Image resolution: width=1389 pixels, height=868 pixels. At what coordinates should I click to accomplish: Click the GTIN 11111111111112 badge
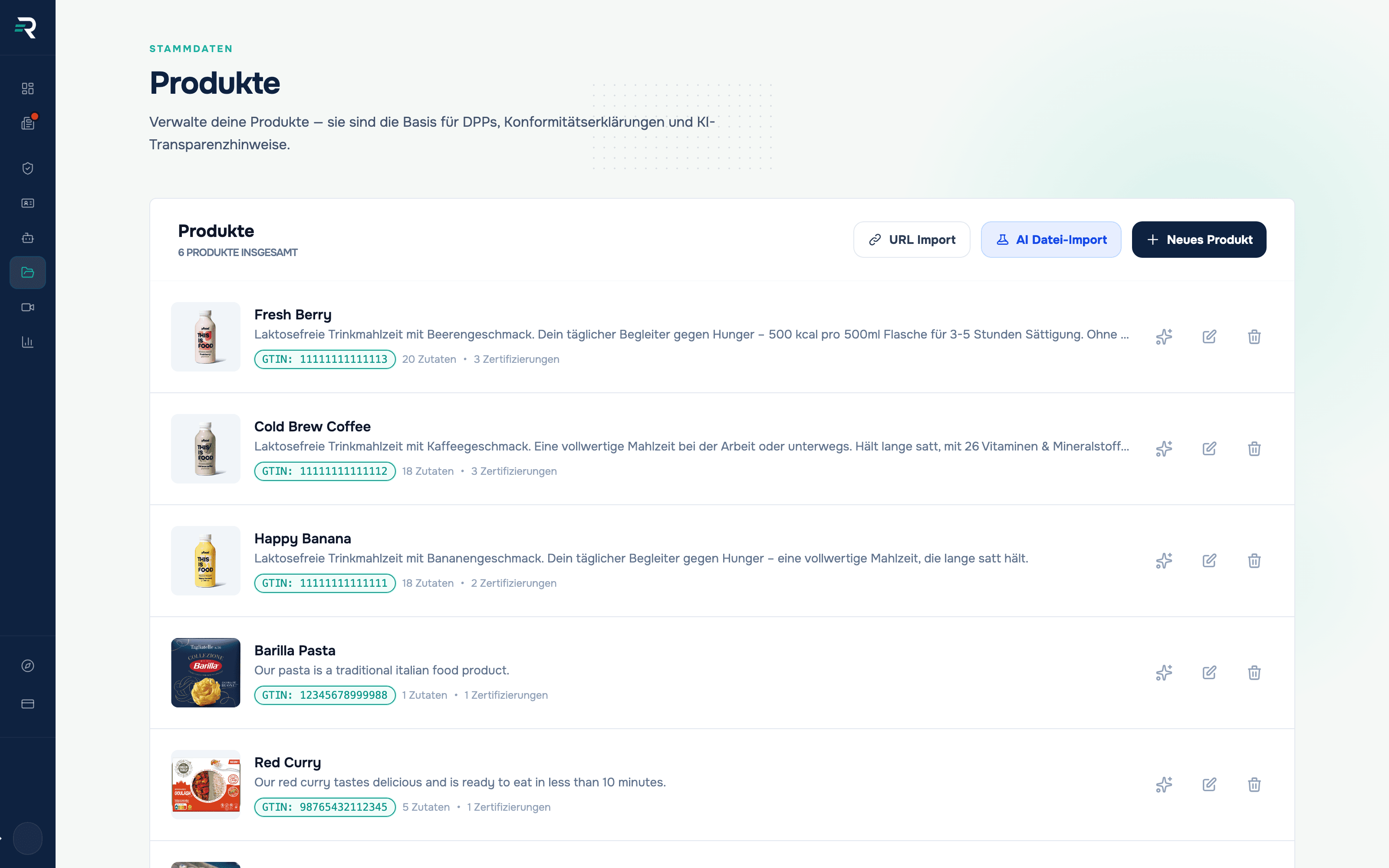pos(325,471)
